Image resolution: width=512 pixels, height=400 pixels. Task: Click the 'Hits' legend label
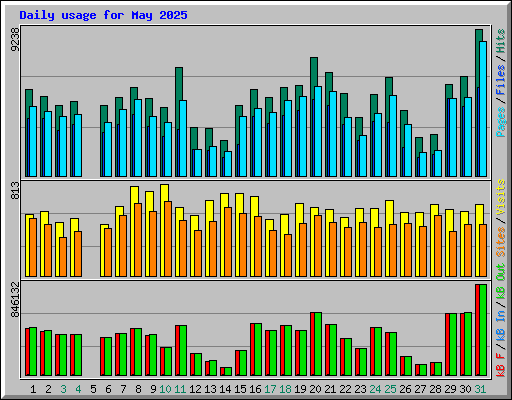coord(501,41)
